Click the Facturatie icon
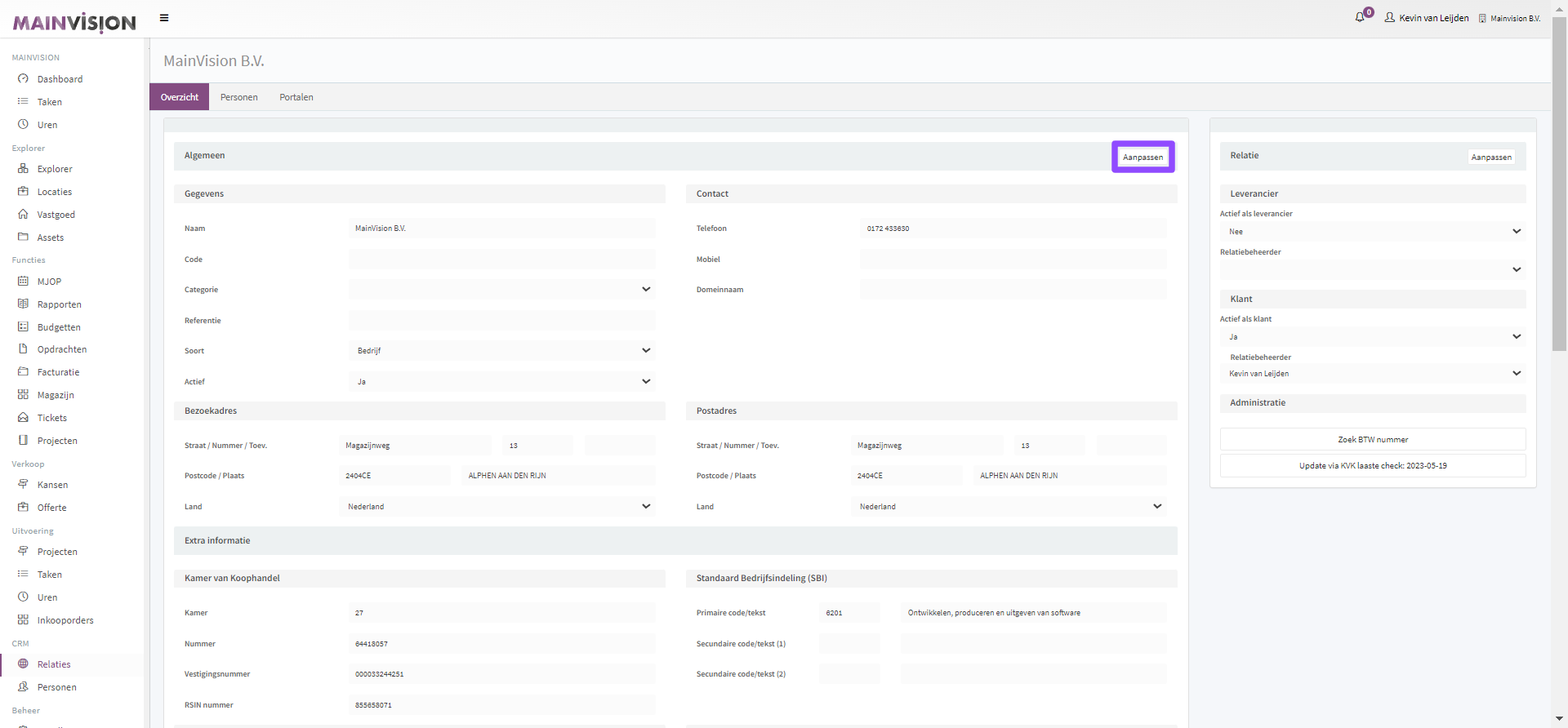This screenshot has width=1568, height=728. click(x=23, y=372)
